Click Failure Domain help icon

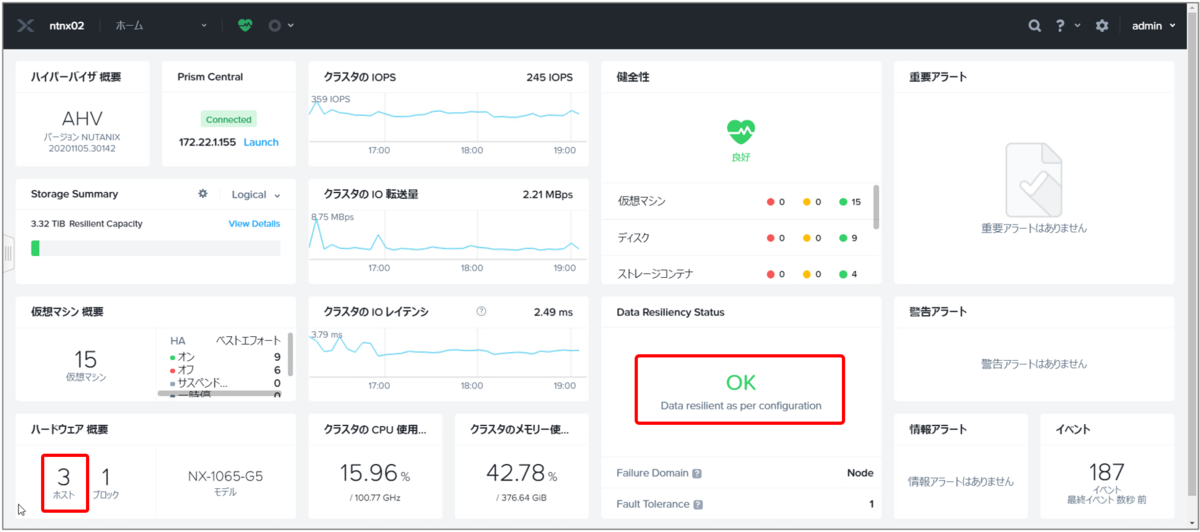click(697, 473)
